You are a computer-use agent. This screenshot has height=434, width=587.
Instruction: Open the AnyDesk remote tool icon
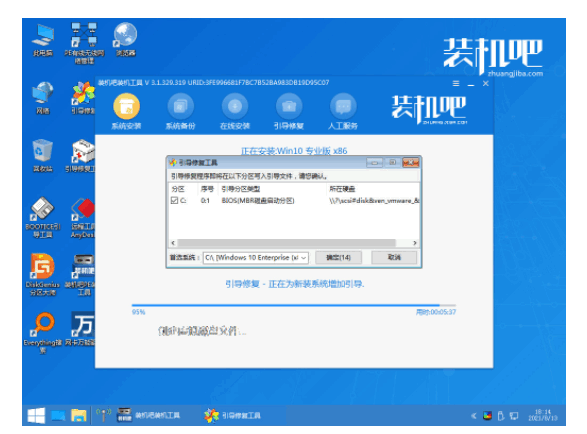tap(83, 218)
